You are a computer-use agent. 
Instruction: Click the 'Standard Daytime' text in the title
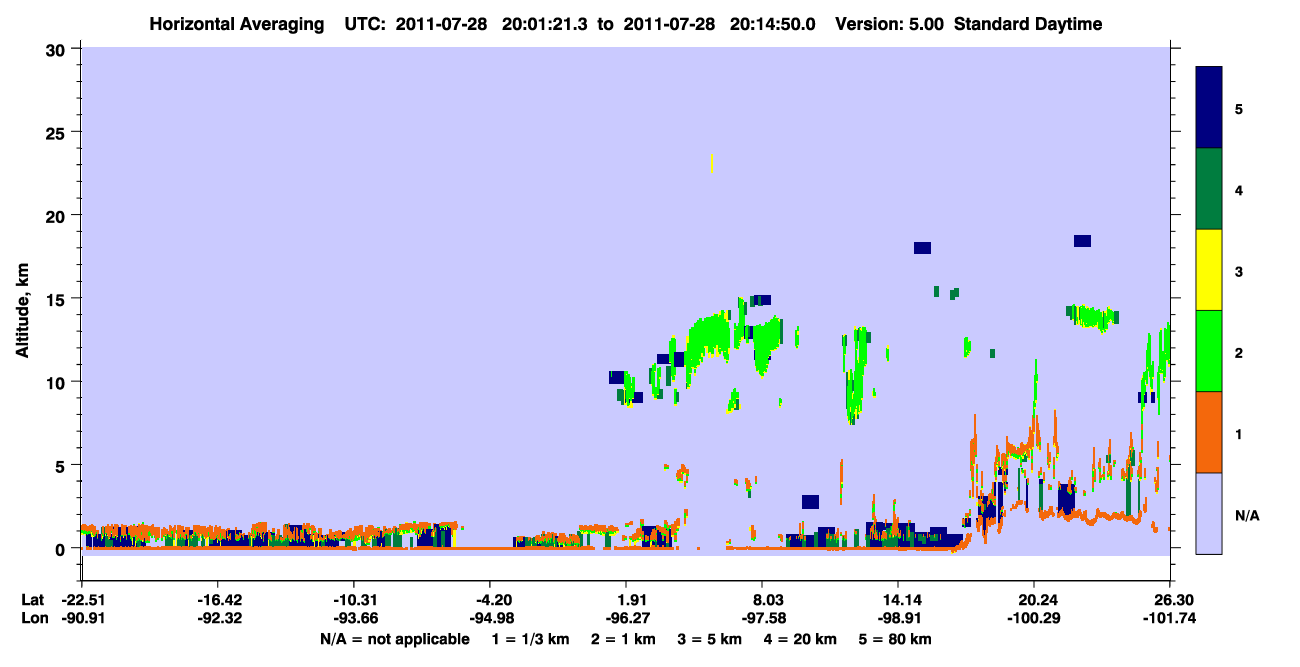[x=1028, y=24]
